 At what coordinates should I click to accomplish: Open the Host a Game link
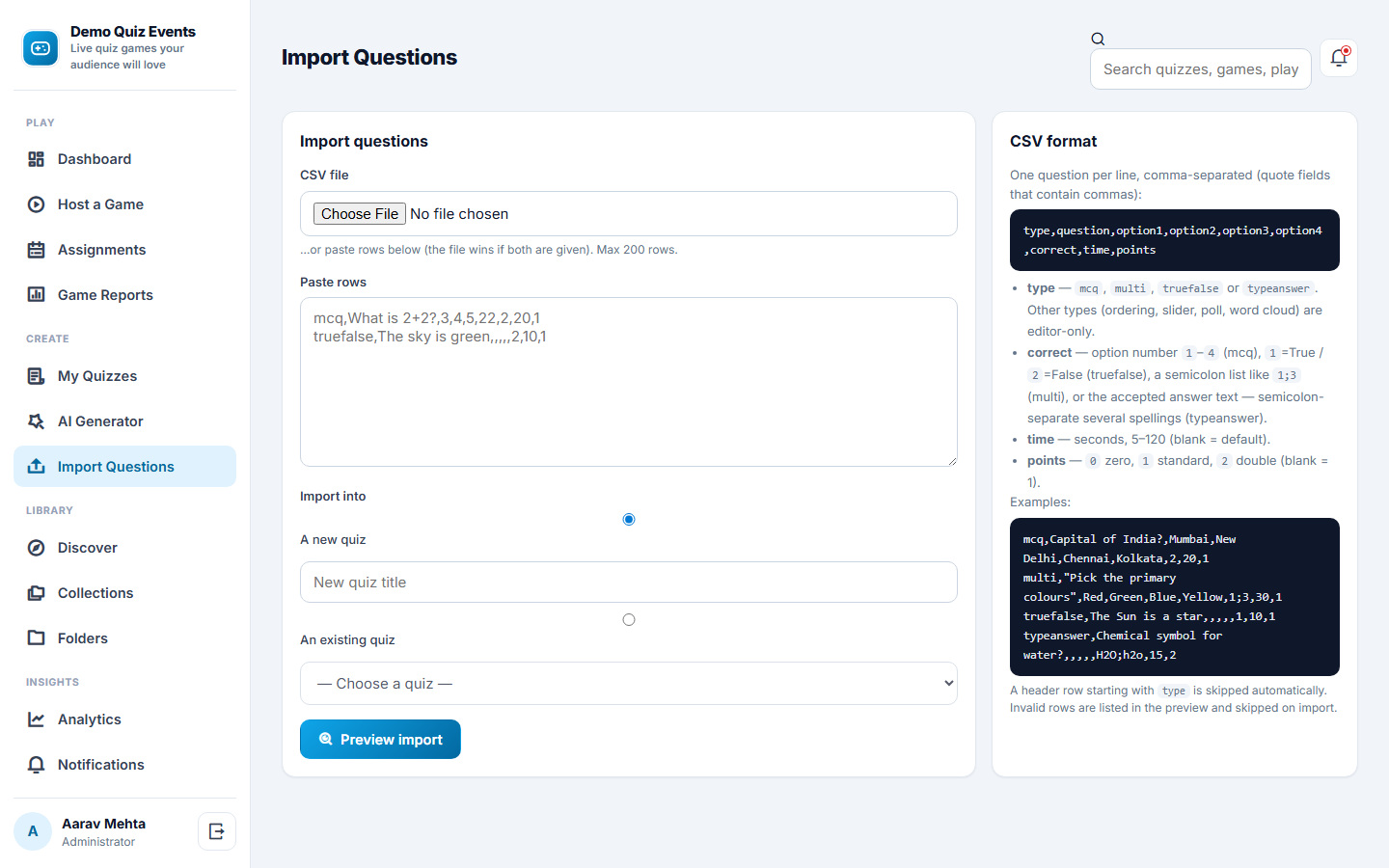124,204
